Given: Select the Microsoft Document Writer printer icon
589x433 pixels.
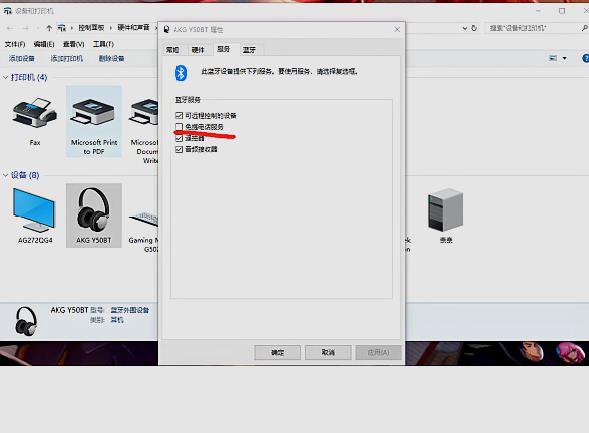Looking at the screenshot, I should point(143,113).
